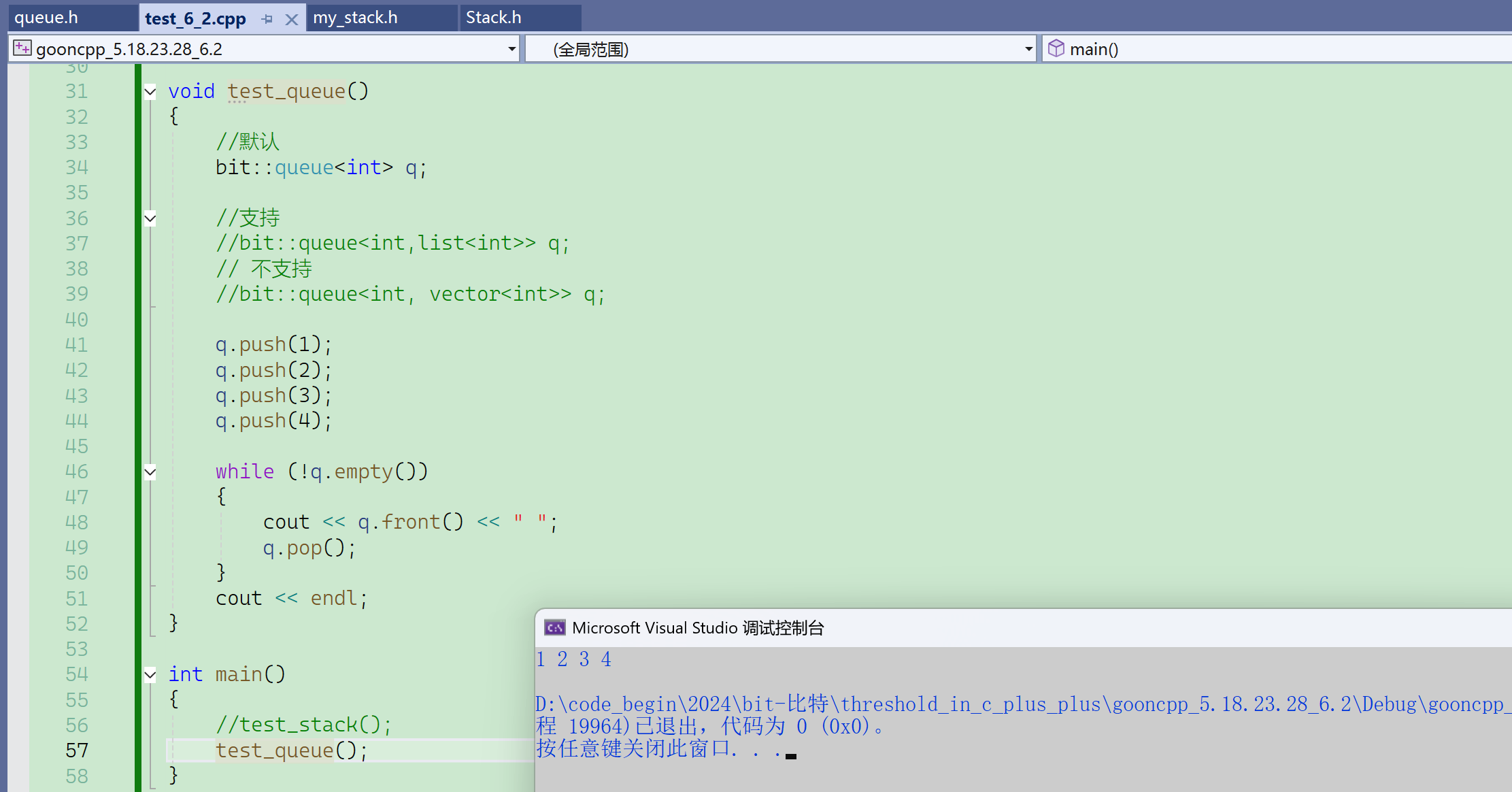
Task: Collapse the while loop block
Action: tap(150, 472)
